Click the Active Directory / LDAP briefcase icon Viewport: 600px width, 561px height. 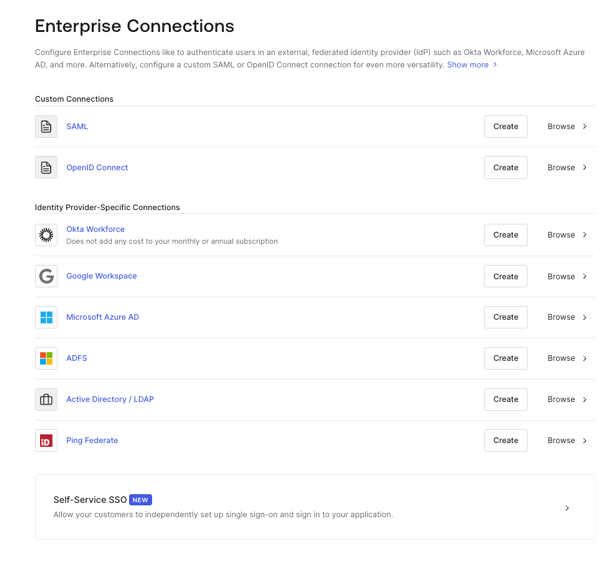pos(46,400)
